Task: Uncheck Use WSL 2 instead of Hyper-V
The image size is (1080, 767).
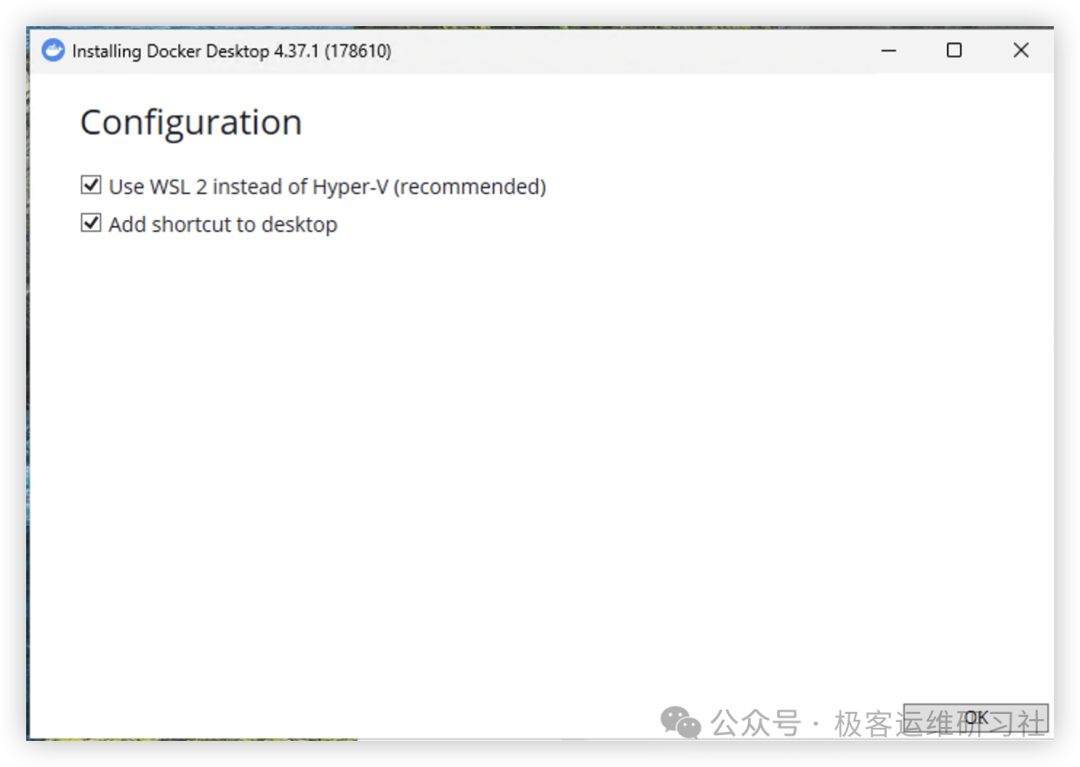Action: 91,185
